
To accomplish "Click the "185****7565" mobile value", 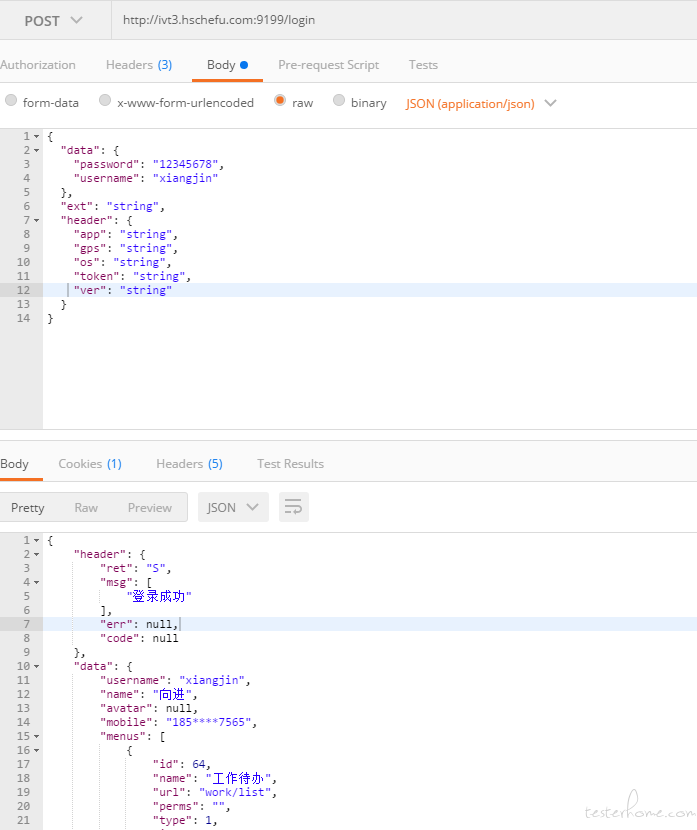I will 209,723.
